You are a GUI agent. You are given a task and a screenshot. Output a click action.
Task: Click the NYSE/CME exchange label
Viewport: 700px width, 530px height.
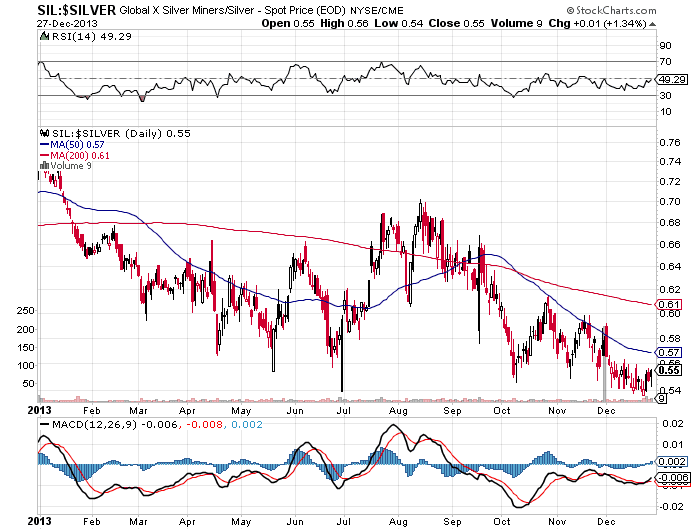click(x=377, y=11)
